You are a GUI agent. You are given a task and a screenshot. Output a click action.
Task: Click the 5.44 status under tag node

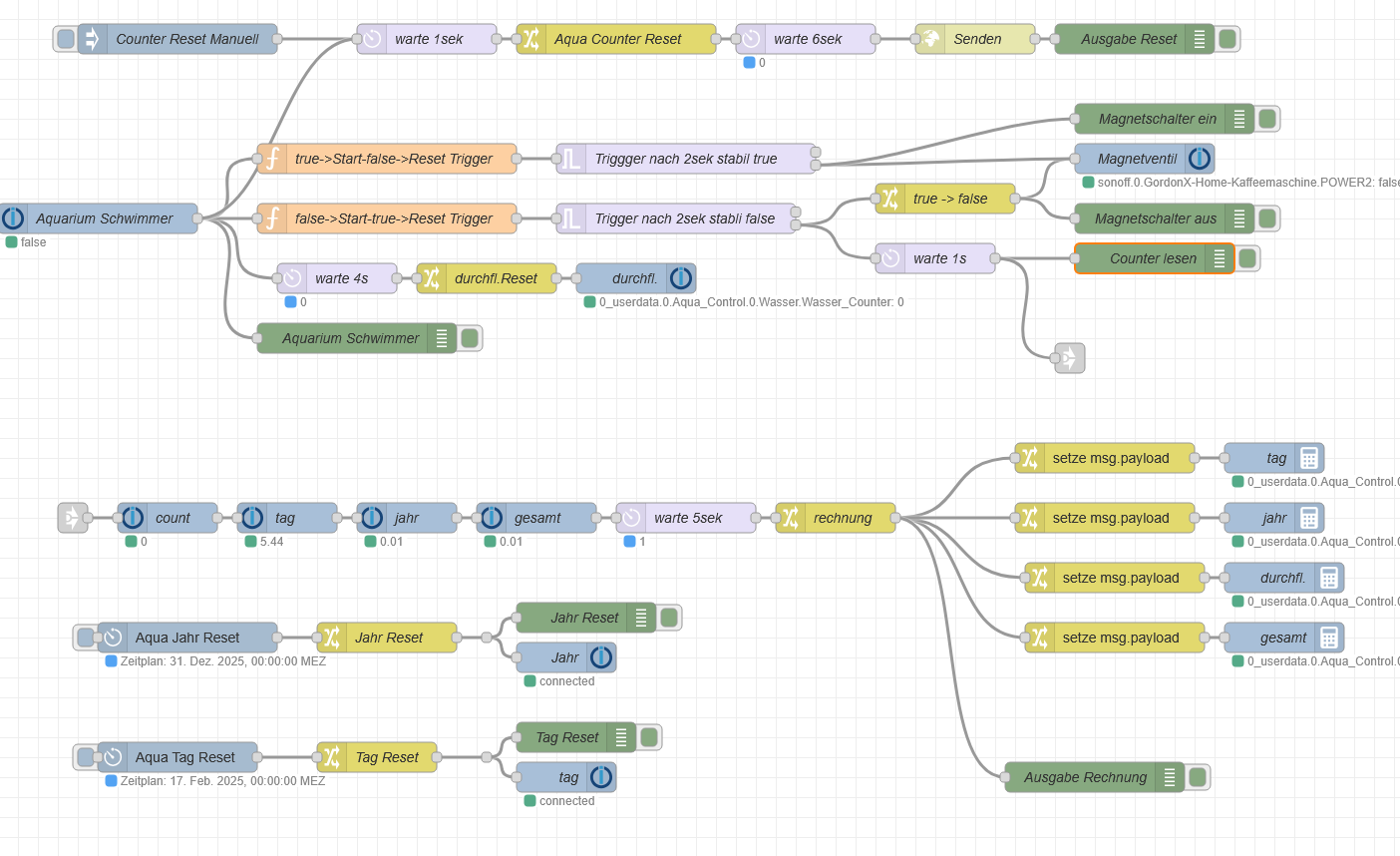272,542
